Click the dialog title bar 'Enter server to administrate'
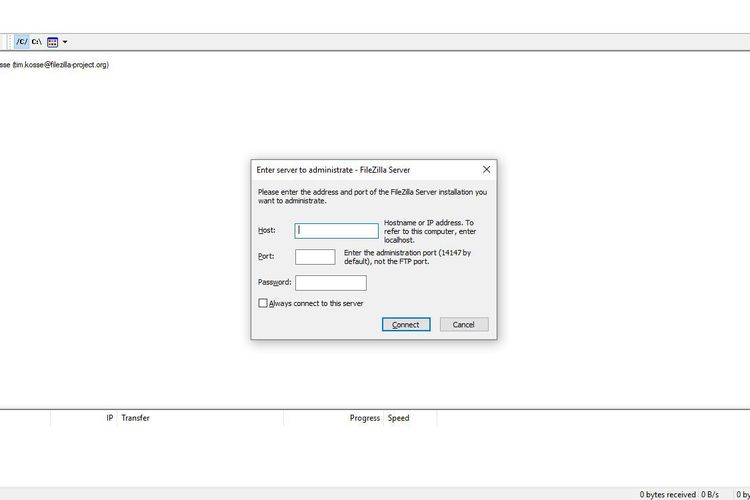Image resolution: width=750 pixels, height=500 pixels. pyautogui.click(x=333, y=170)
